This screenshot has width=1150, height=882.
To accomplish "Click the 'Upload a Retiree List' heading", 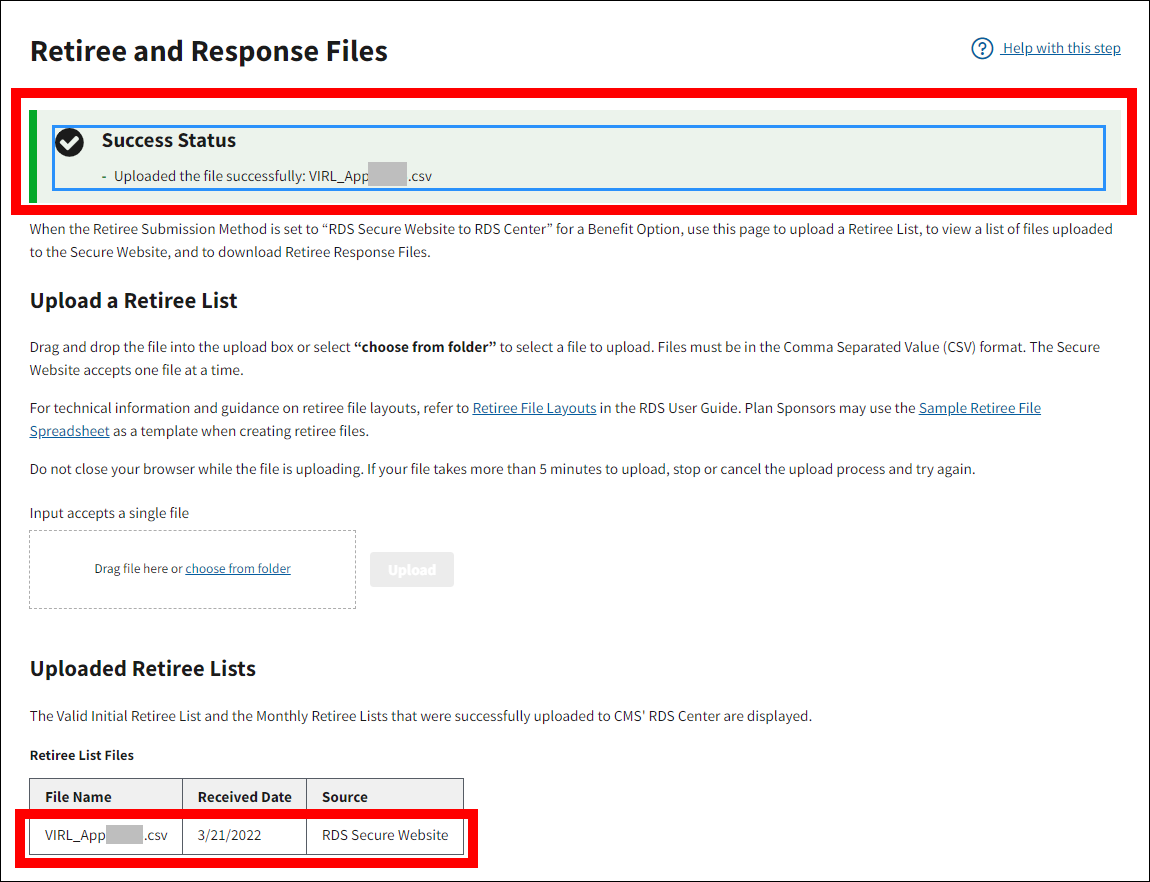I will pos(134,301).
